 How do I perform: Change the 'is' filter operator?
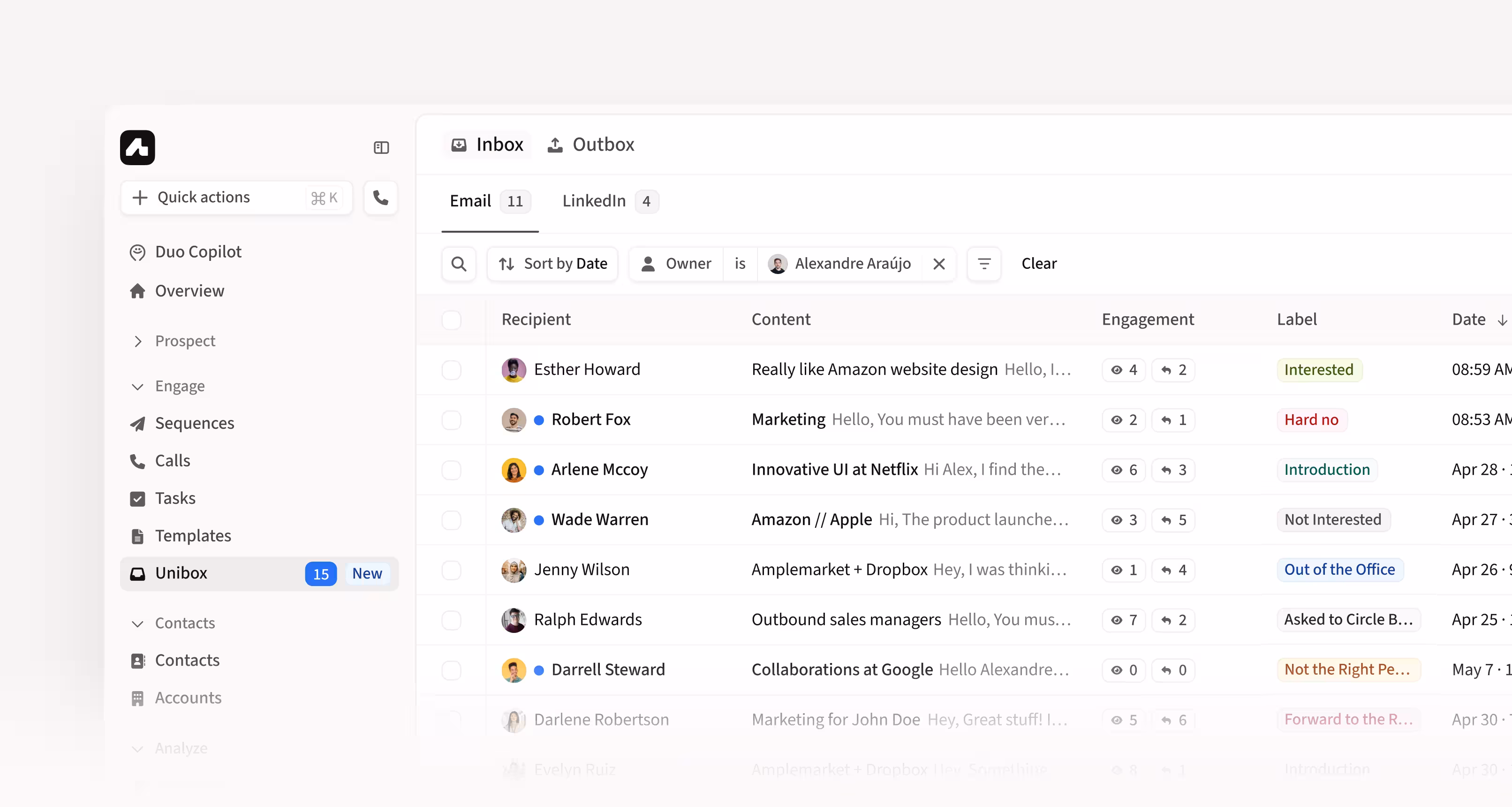pyautogui.click(x=740, y=264)
